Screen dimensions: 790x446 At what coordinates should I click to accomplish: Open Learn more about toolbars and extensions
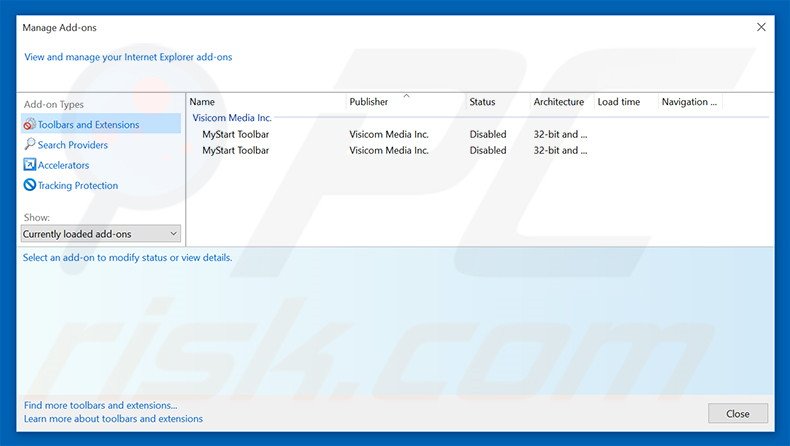coord(113,419)
